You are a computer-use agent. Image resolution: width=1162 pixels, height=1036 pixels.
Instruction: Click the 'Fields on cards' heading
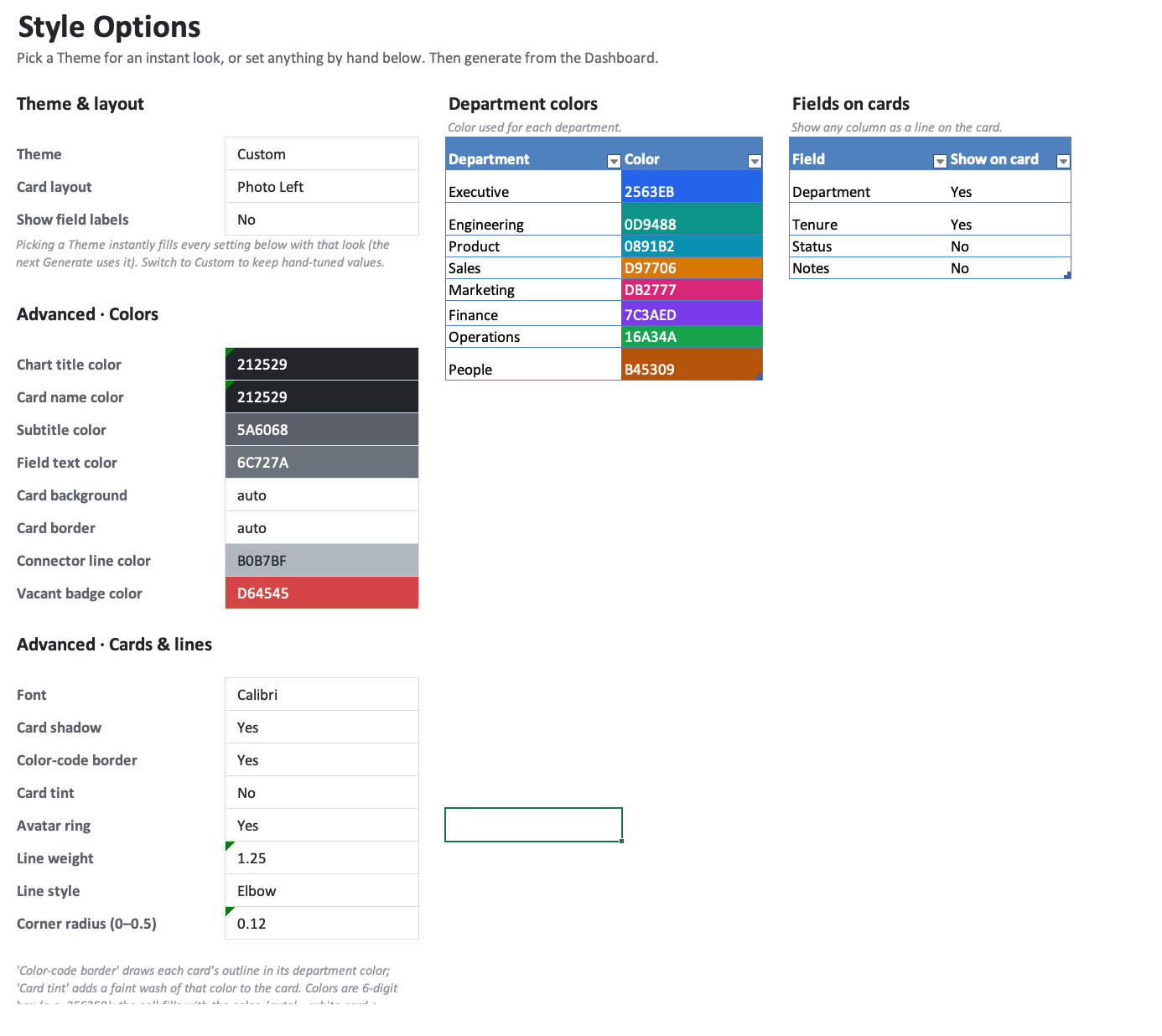tap(851, 104)
